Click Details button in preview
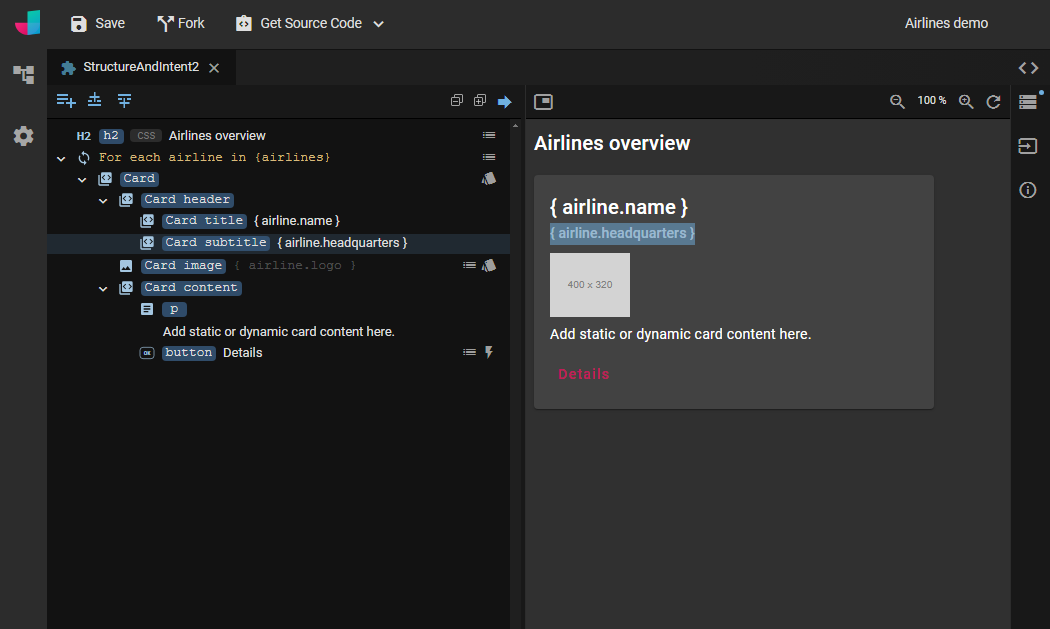This screenshot has height=629, width=1050. tap(584, 374)
